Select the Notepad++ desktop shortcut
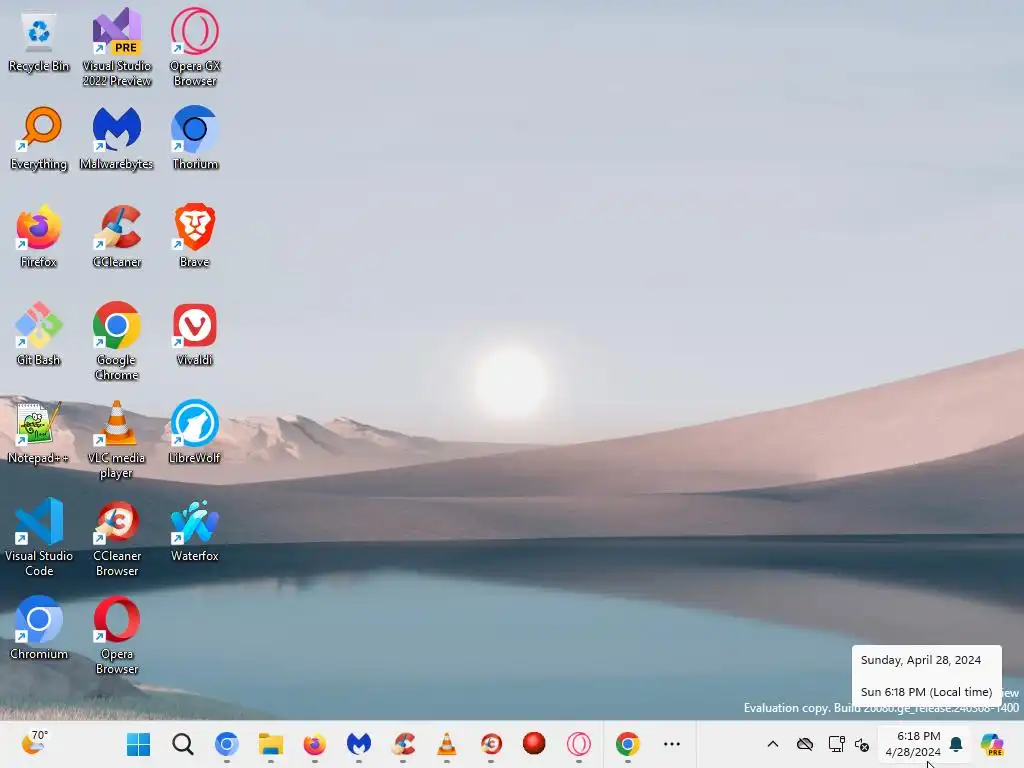 (39, 432)
